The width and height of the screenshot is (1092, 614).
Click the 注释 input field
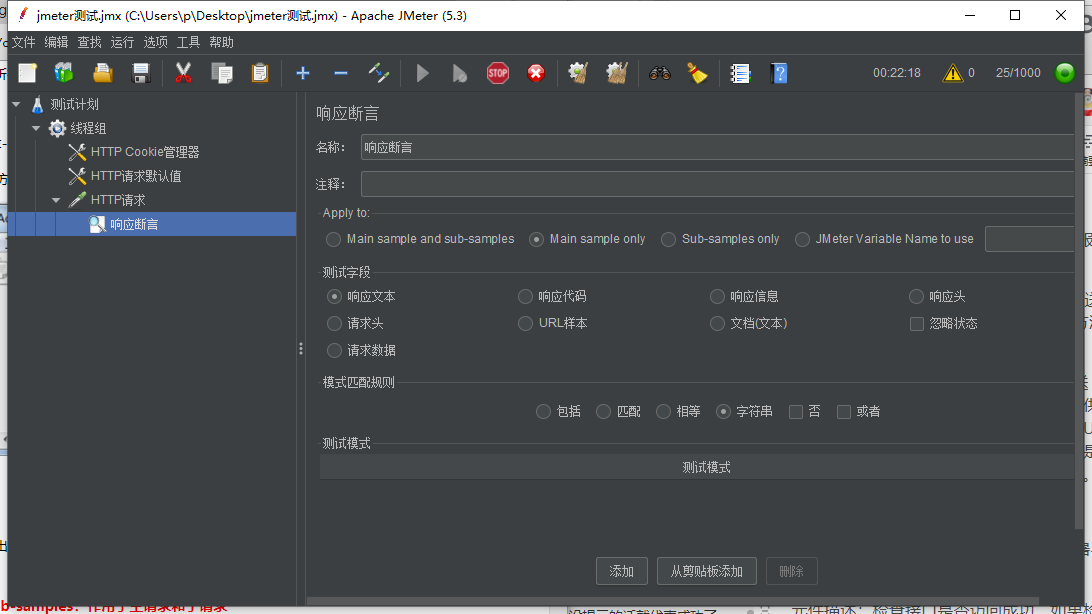pyautogui.click(x=717, y=184)
